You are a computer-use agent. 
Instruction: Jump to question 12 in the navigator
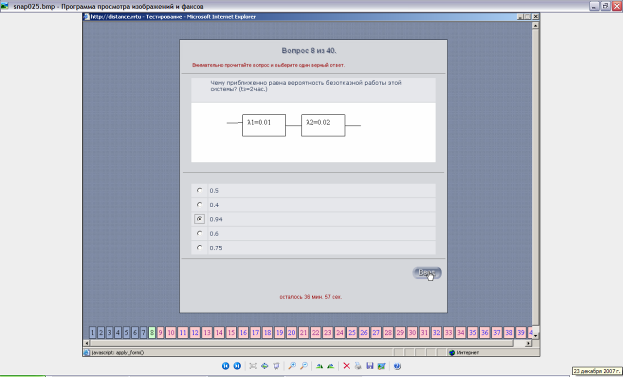pyautogui.click(x=195, y=333)
